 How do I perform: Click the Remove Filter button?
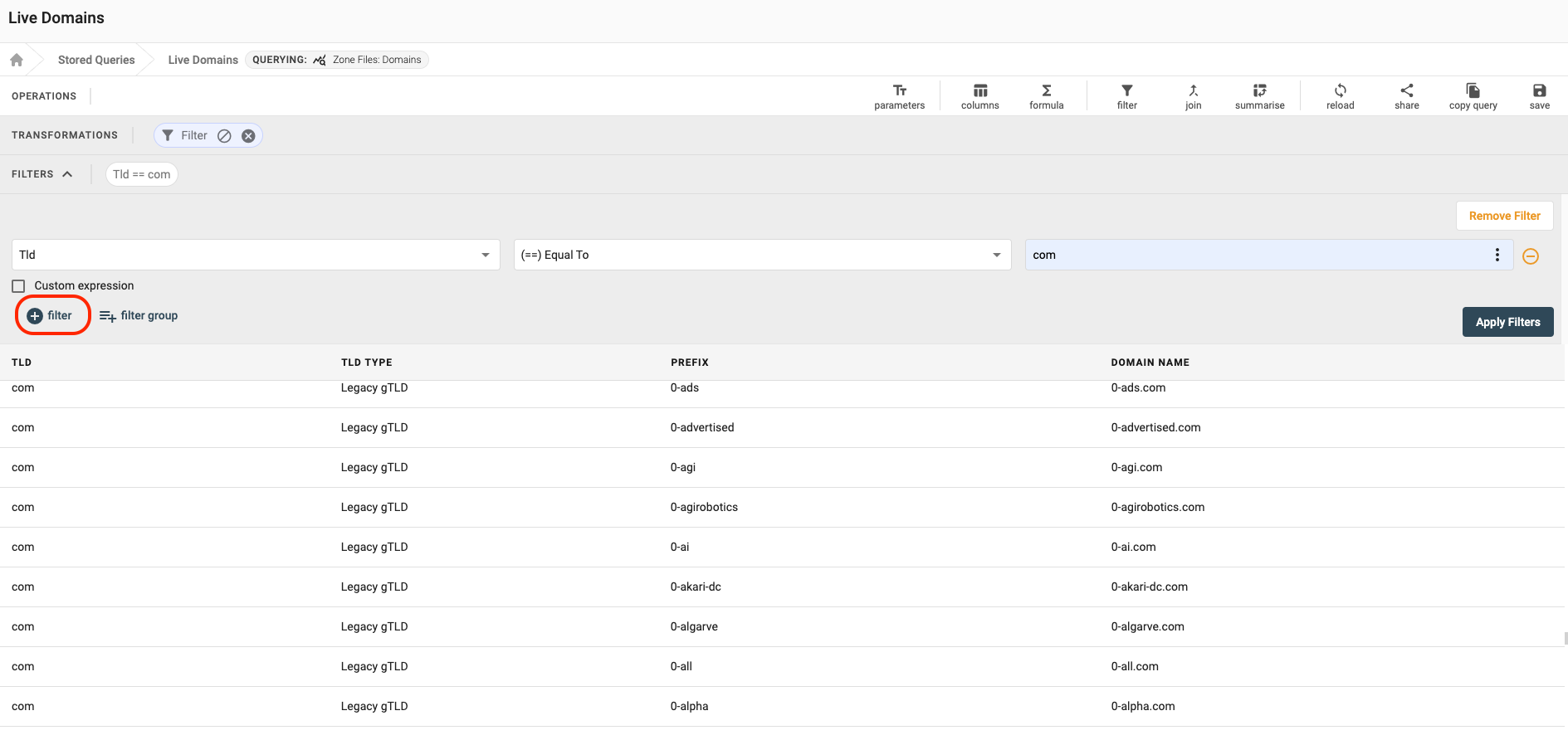(1504, 216)
